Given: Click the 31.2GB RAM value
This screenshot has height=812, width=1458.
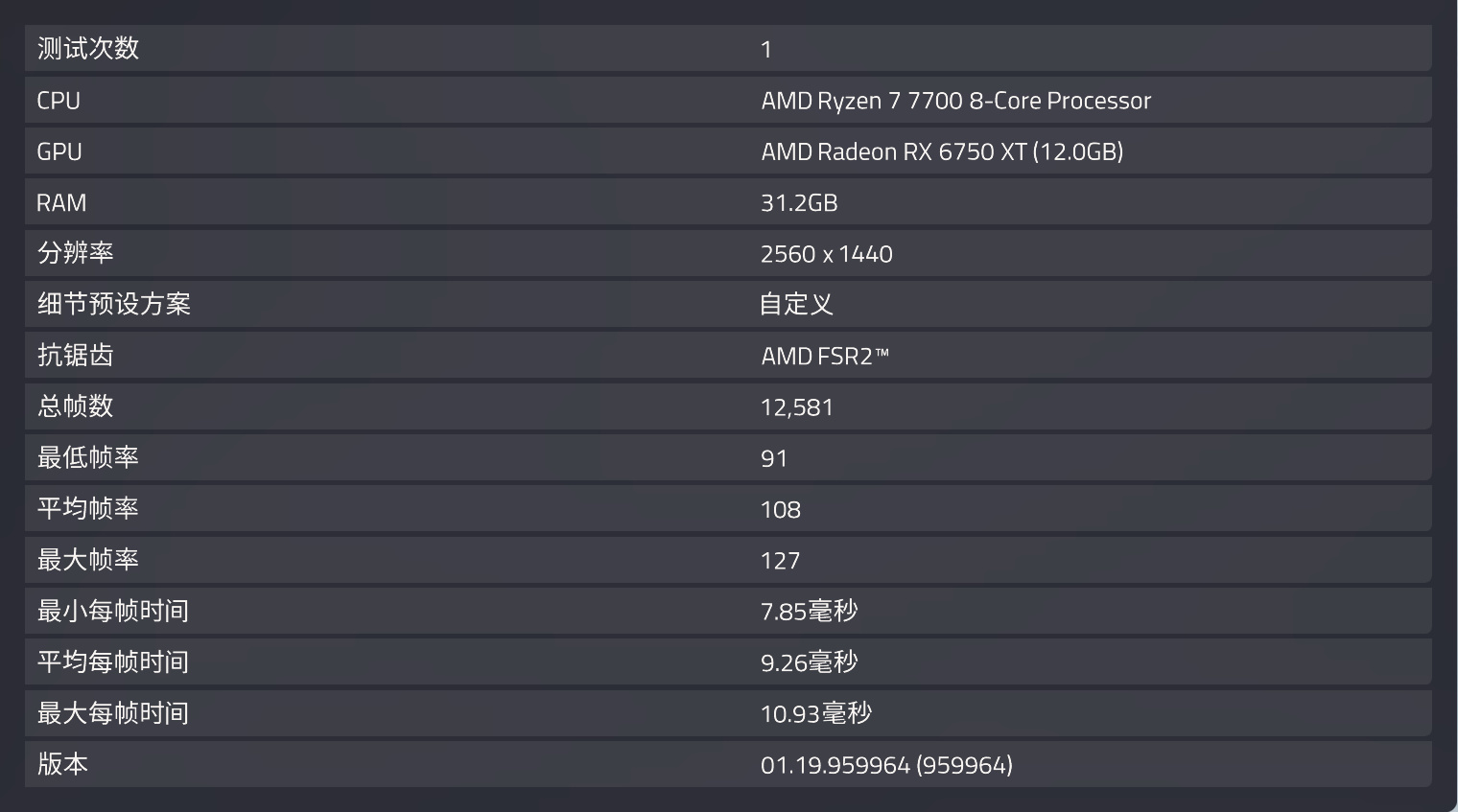Looking at the screenshot, I should pos(799,203).
